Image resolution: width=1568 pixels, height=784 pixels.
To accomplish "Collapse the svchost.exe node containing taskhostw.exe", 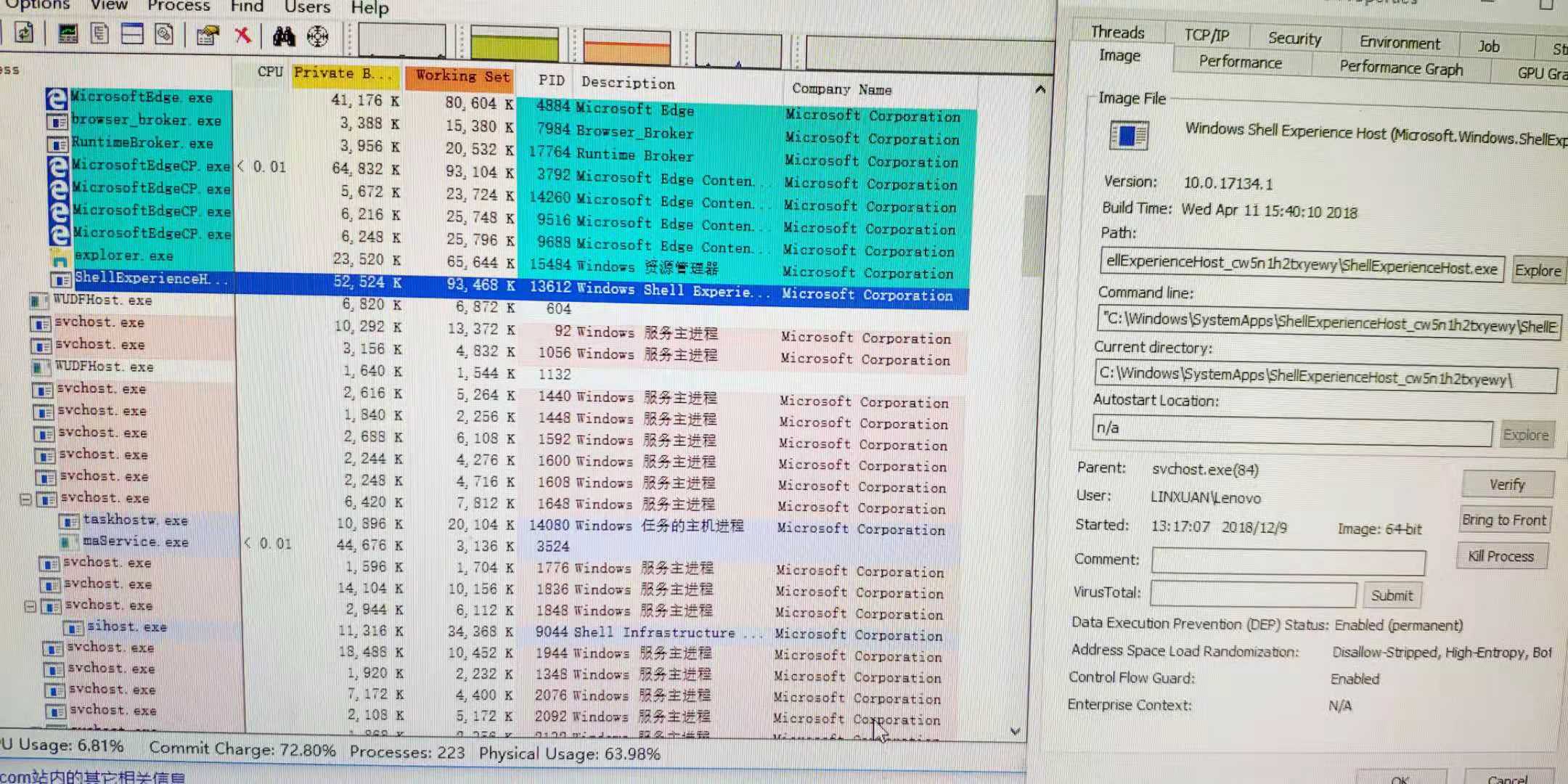I will [x=25, y=499].
